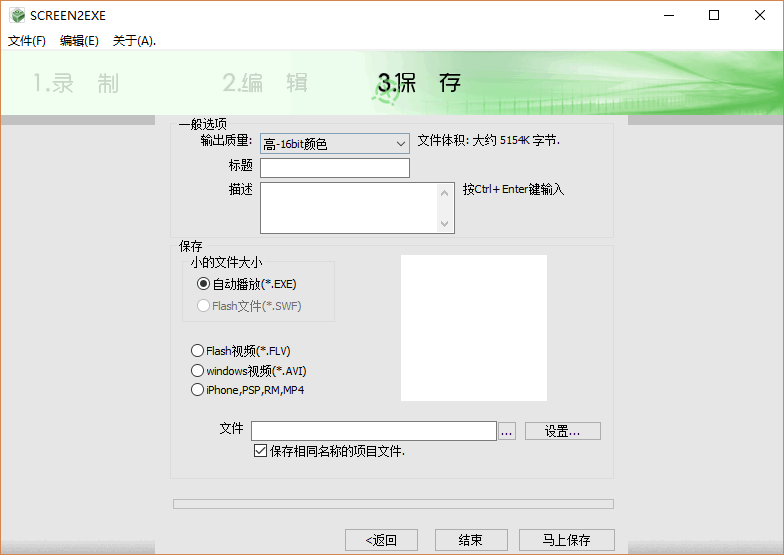Expand the 输出质量 quality dropdown
This screenshot has width=784, height=555.
click(x=334, y=144)
